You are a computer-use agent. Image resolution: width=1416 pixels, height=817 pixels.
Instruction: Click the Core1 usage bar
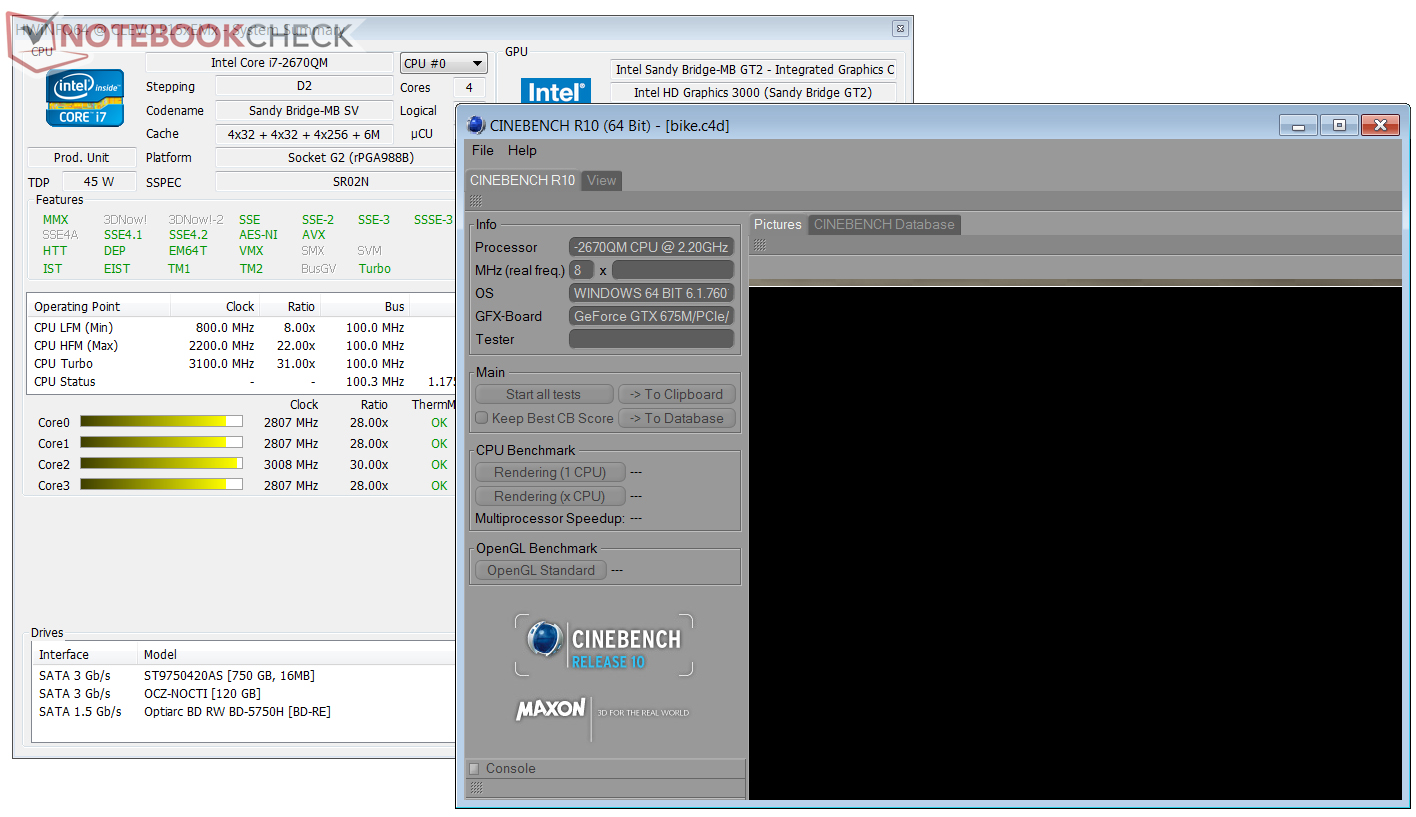click(161, 443)
